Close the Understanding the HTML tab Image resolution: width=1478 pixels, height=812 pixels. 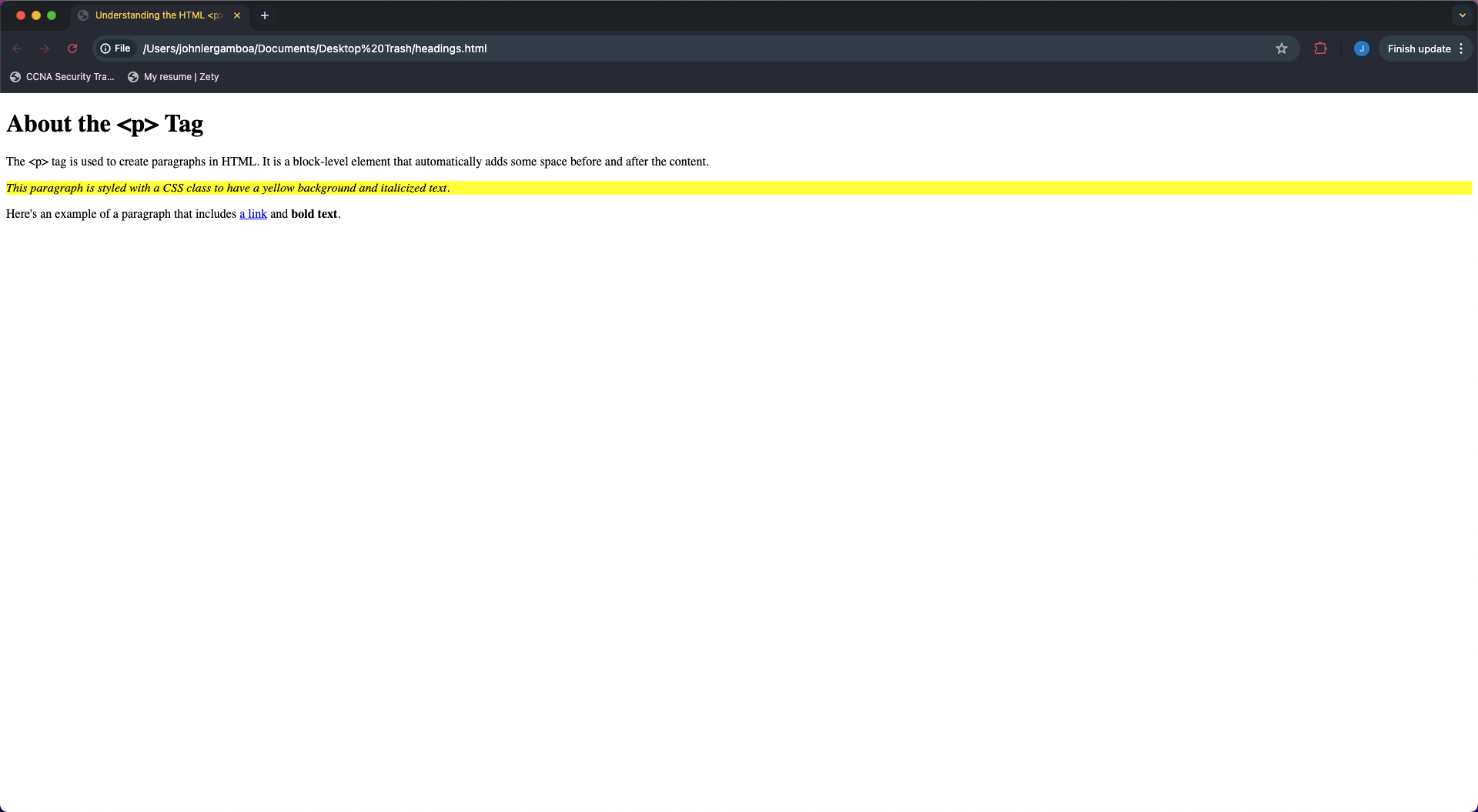[x=237, y=15]
